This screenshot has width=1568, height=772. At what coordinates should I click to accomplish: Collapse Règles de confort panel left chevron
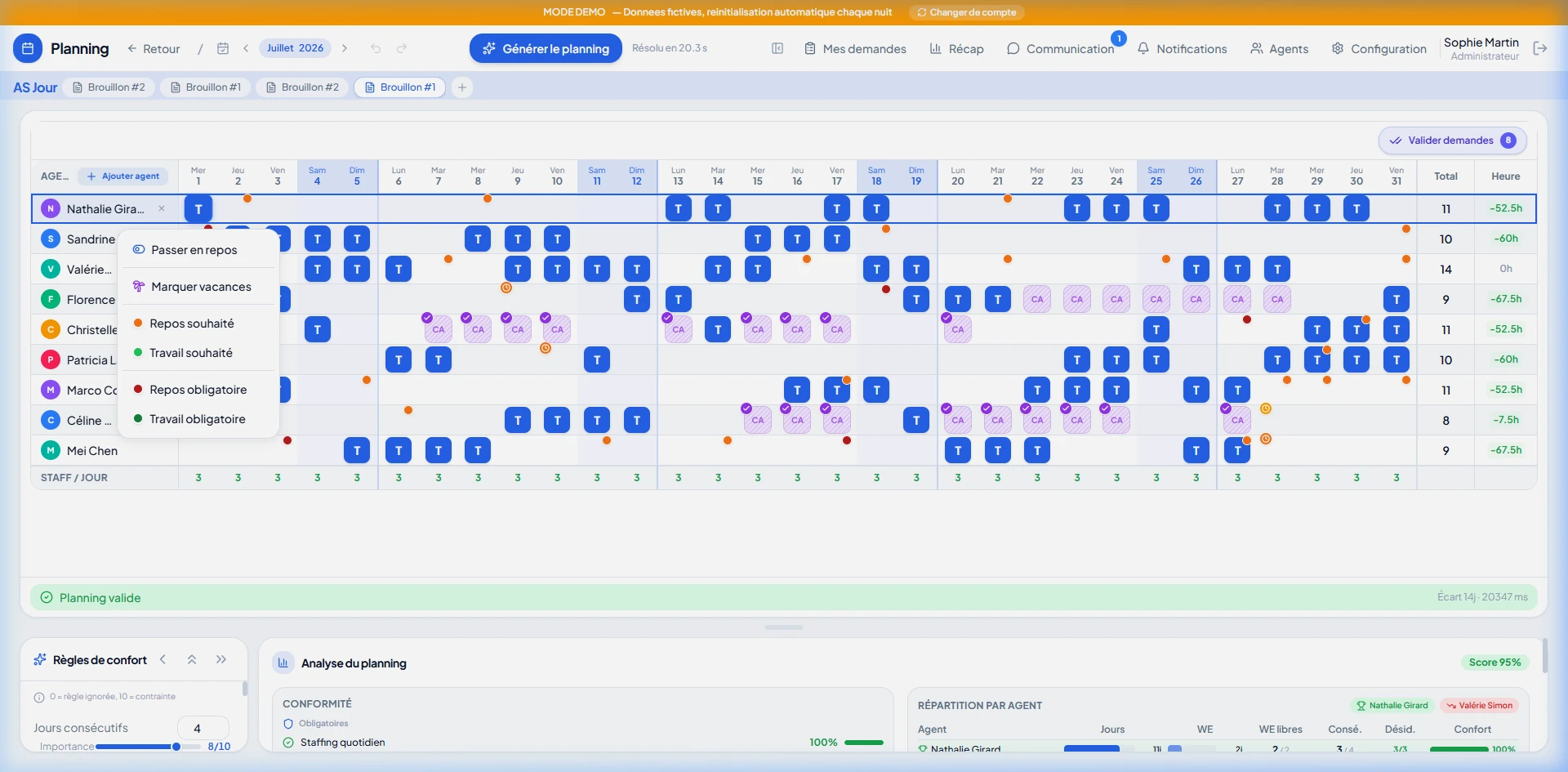pos(163,659)
